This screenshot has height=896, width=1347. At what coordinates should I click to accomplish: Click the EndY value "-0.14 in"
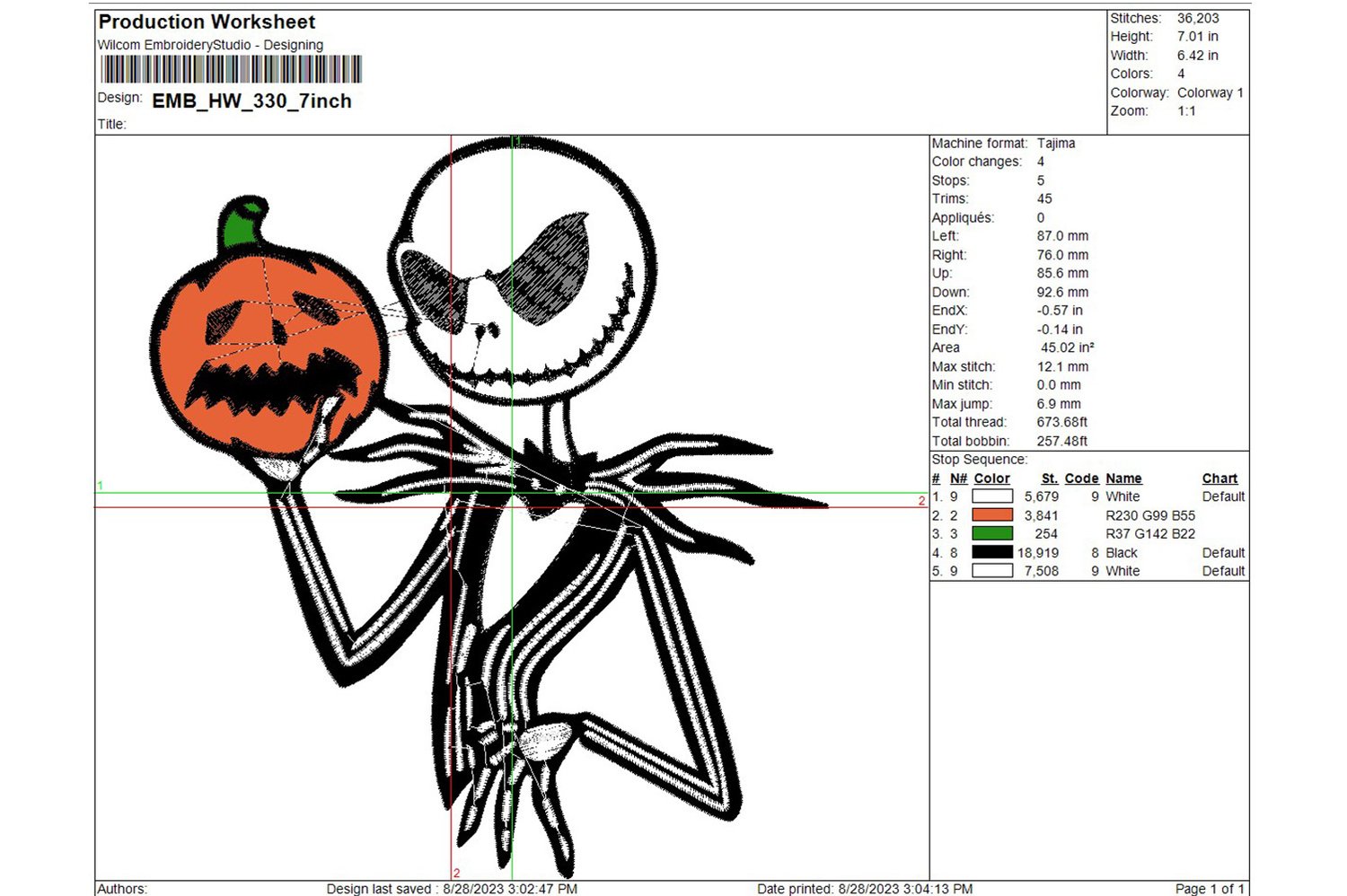pos(1060,329)
